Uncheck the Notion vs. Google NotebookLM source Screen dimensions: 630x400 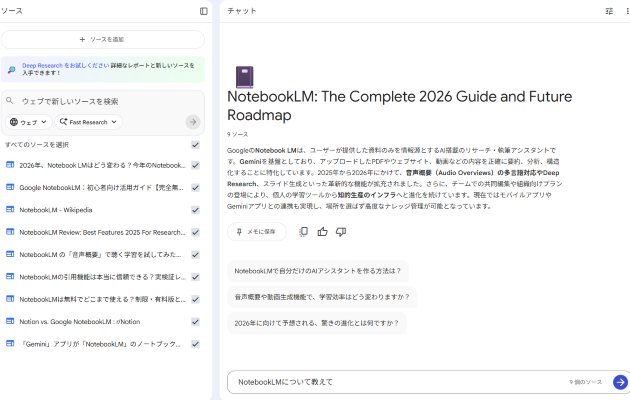click(195, 321)
